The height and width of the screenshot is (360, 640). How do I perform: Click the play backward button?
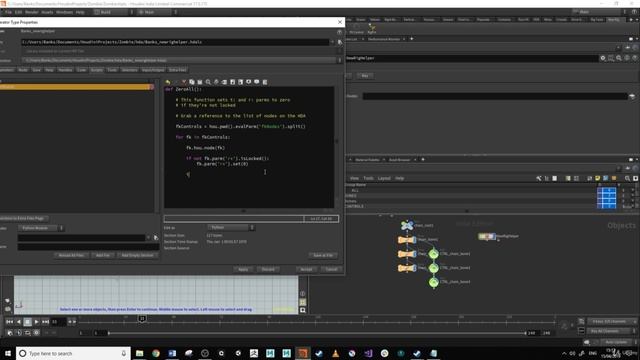click(18, 322)
